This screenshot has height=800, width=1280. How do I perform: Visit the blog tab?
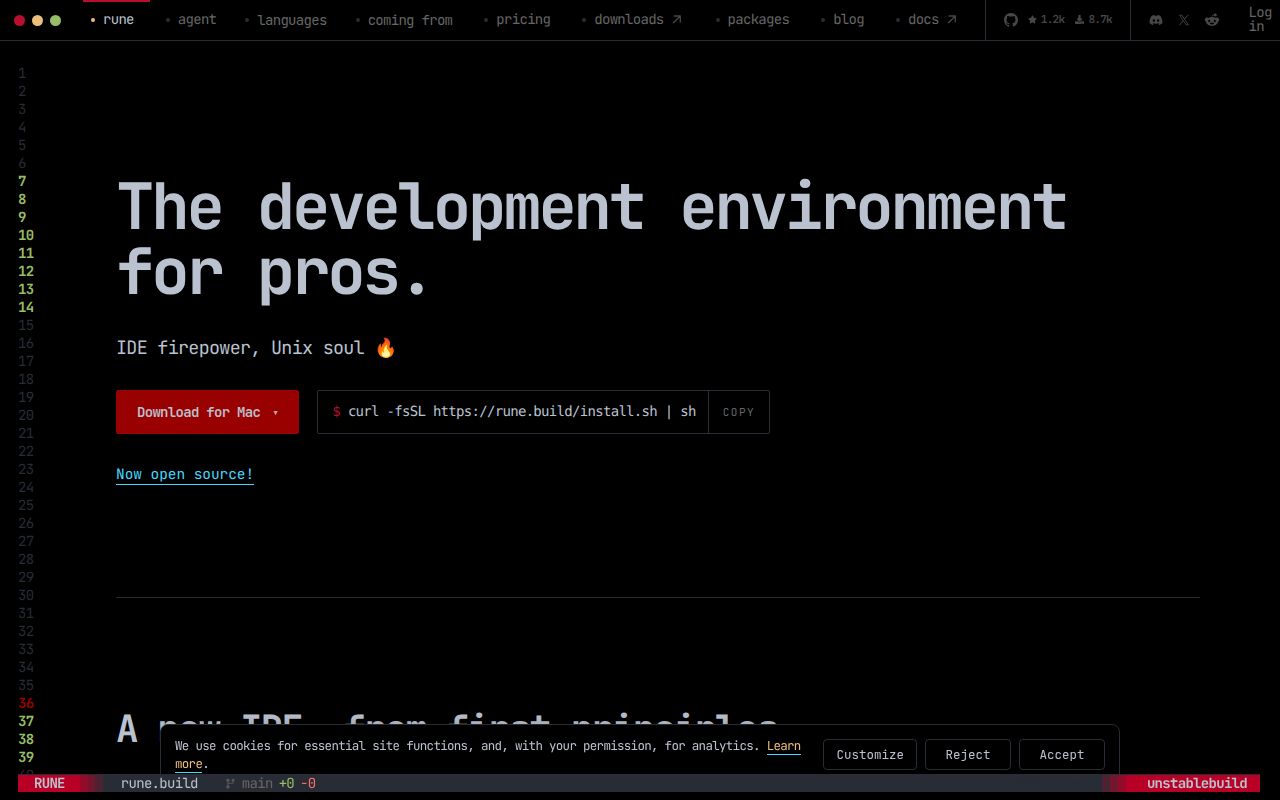point(842,20)
